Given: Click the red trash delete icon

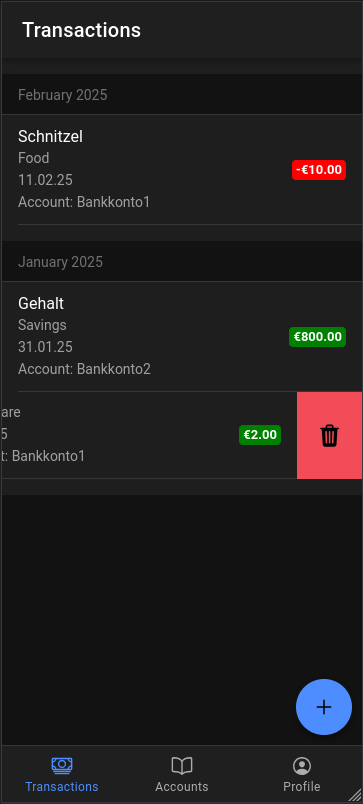Looking at the screenshot, I should click(330, 436).
